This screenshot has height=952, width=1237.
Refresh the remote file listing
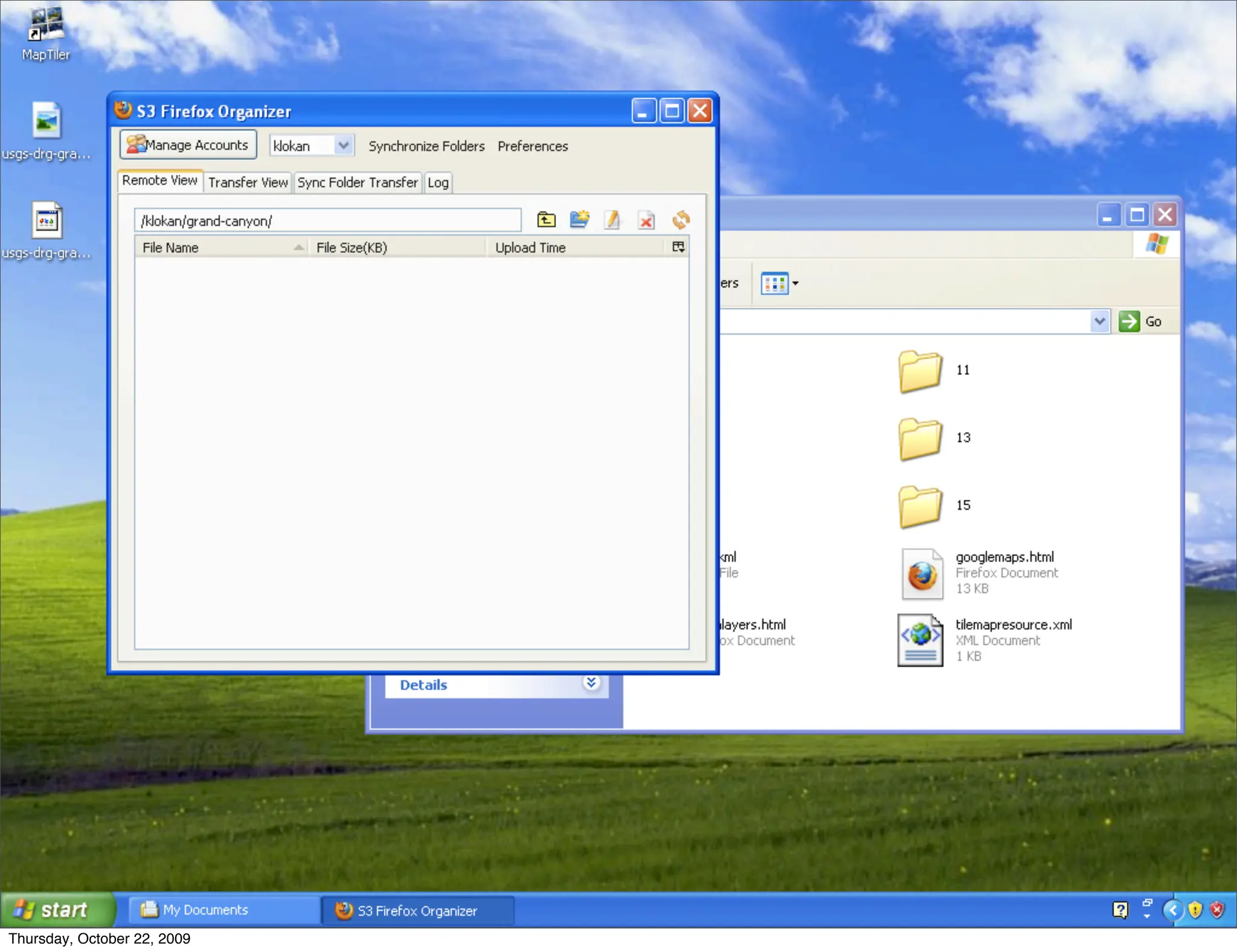click(681, 220)
